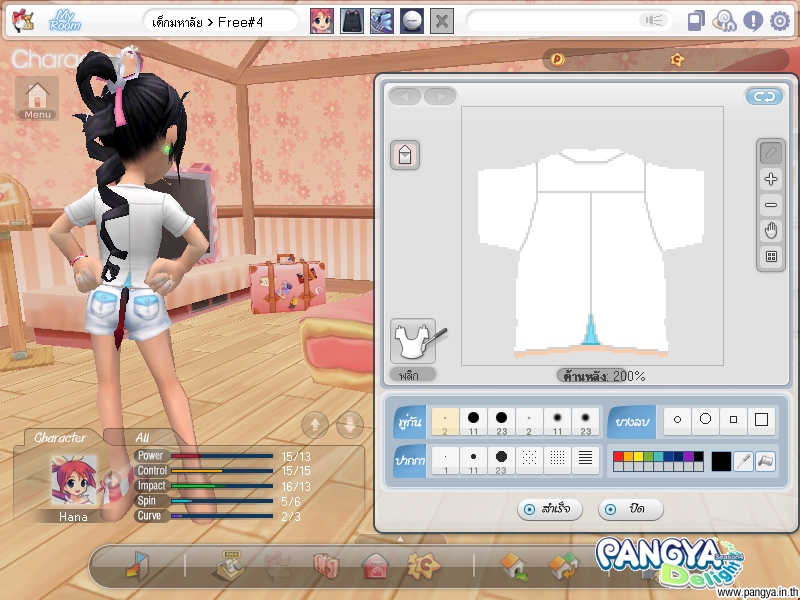Expand the small triangle above bottom bar
Viewport: 800px width, 600px height.
[401, 539]
